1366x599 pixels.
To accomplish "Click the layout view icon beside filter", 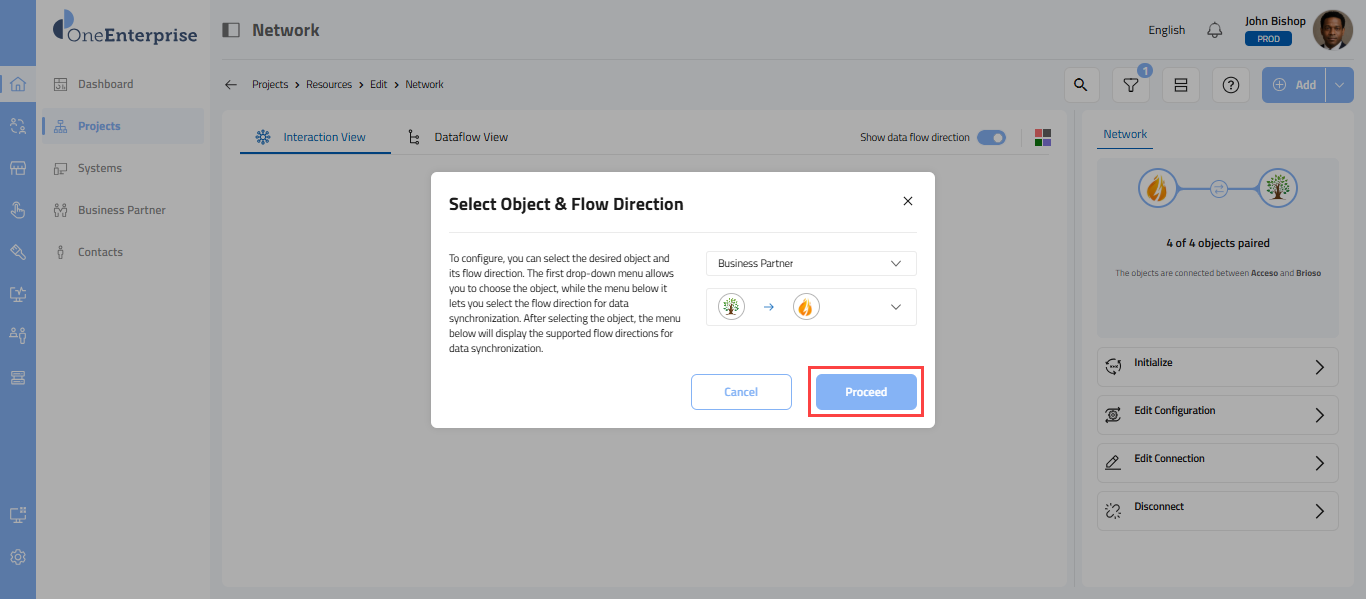I will click(x=1181, y=85).
